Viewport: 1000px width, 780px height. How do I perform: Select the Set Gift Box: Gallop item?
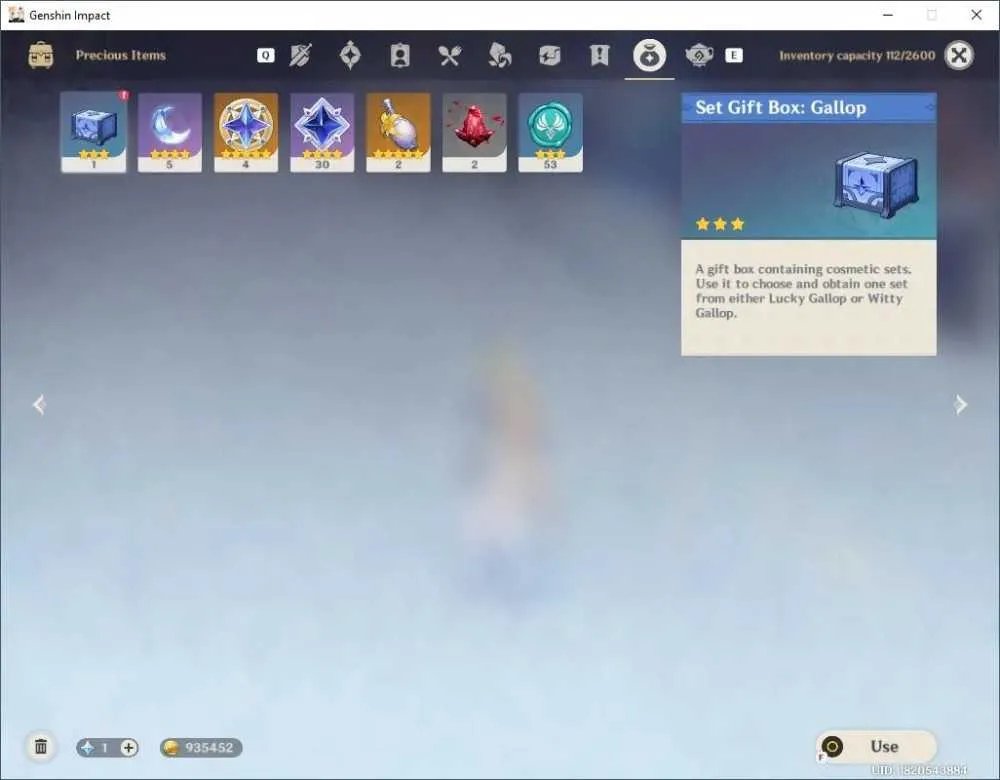(94, 132)
